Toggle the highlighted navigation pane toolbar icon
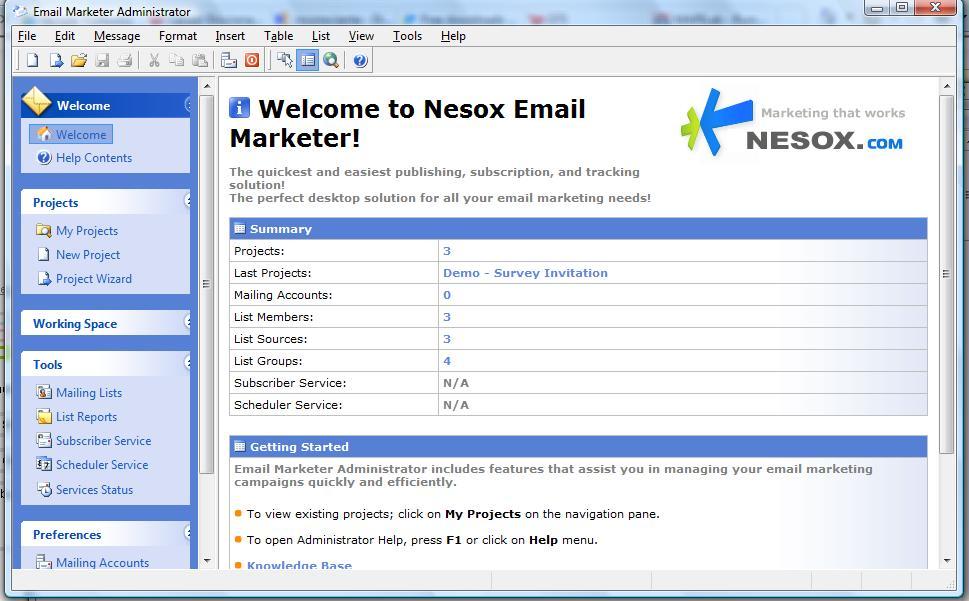 click(x=307, y=60)
